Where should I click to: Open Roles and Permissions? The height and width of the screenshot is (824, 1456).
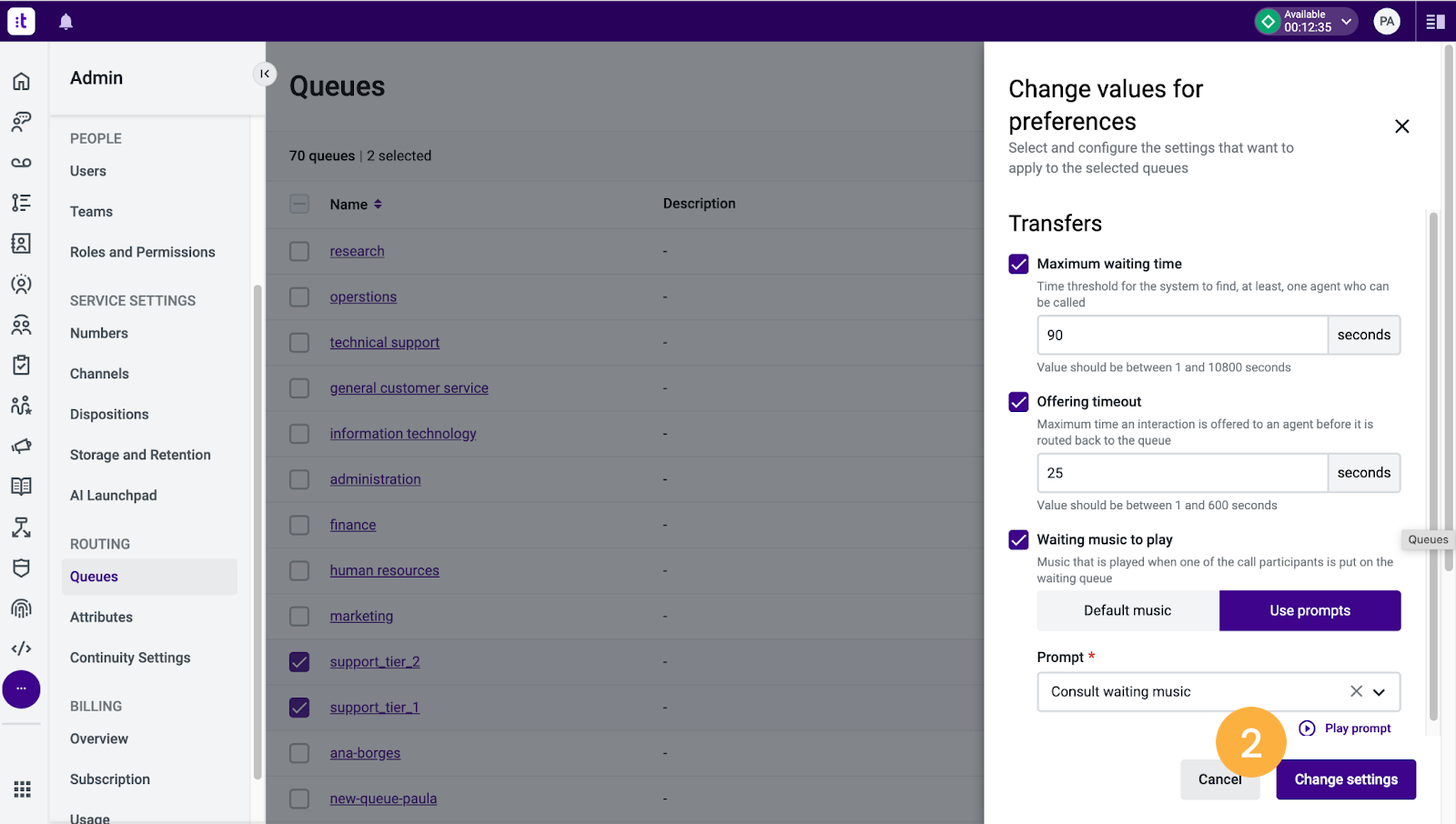143,252
